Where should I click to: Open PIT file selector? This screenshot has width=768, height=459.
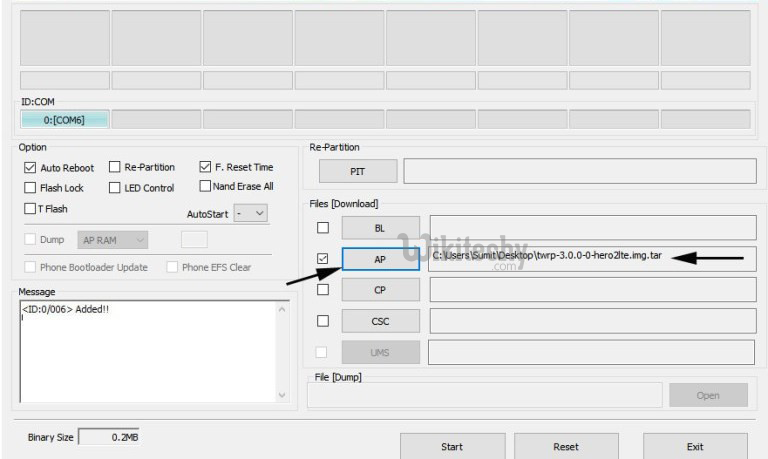click(x=357, y=171)
